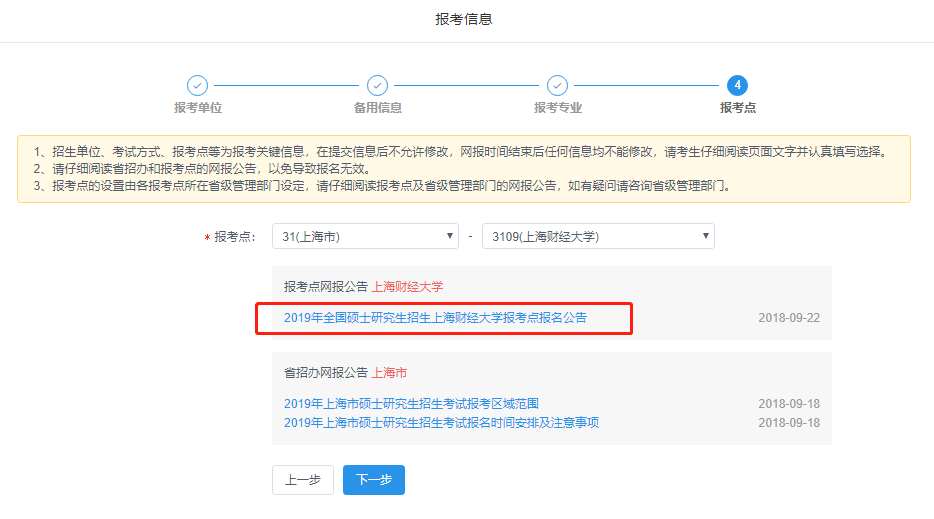Click the checkmark icon for step 报考专业
The width and height of the screenshot is (934, 519).
click(x=557, y=86)
